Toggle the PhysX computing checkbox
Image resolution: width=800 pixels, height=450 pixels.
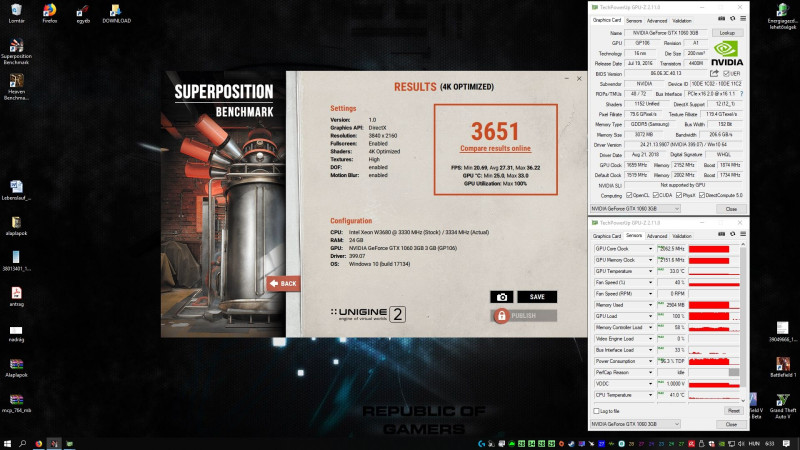(679, 195)
